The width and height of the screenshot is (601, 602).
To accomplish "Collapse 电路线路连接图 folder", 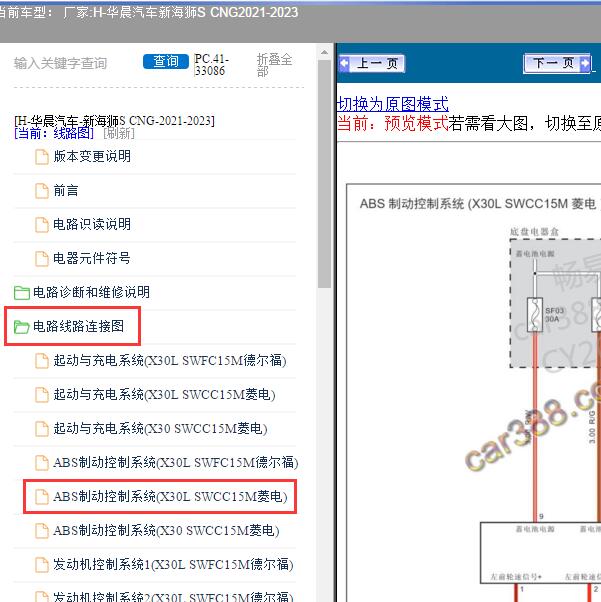I will (79, 326).
